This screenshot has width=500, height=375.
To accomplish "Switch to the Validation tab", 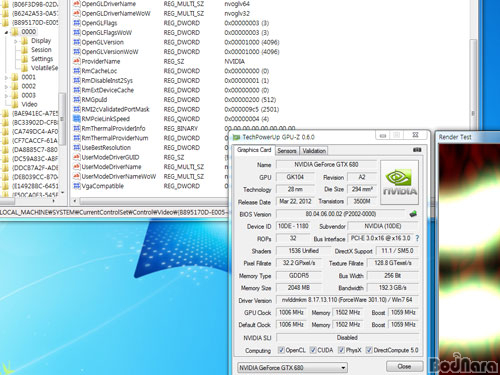I will (314, 151).
